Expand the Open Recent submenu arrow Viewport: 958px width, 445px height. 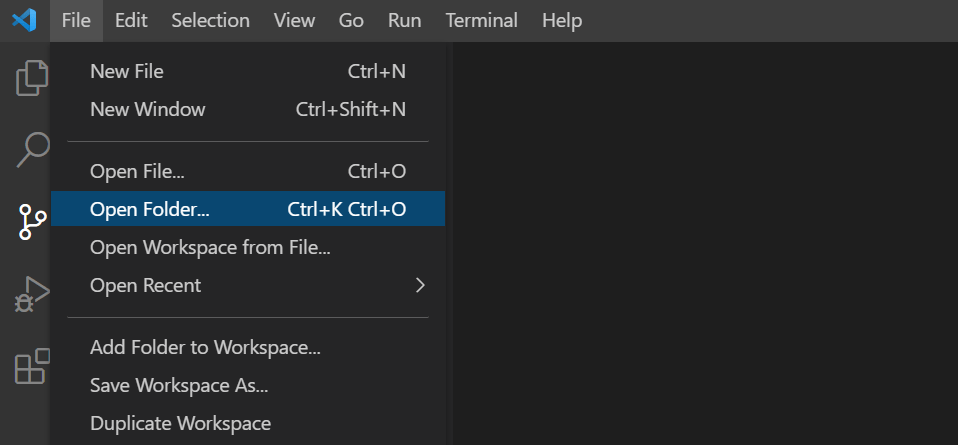(420, 285)
